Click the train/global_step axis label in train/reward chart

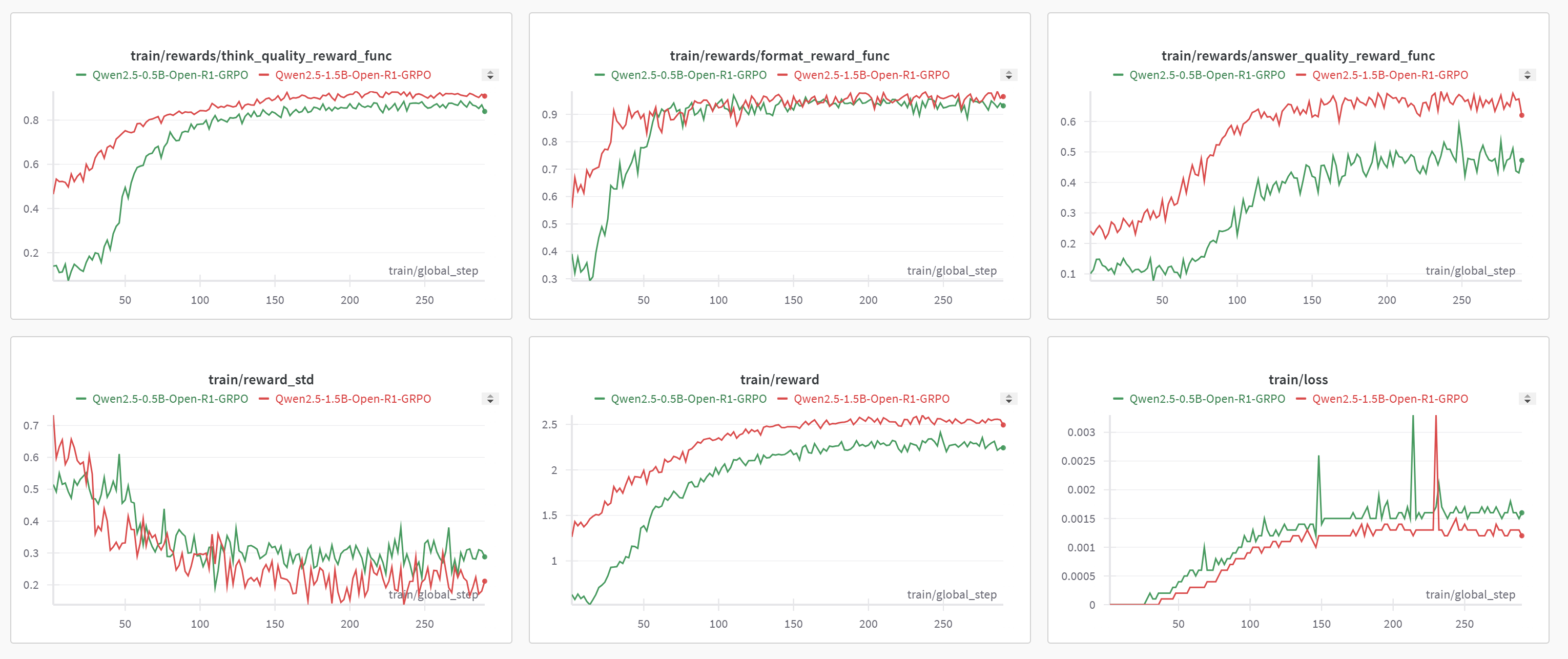[x=952, y=594]
